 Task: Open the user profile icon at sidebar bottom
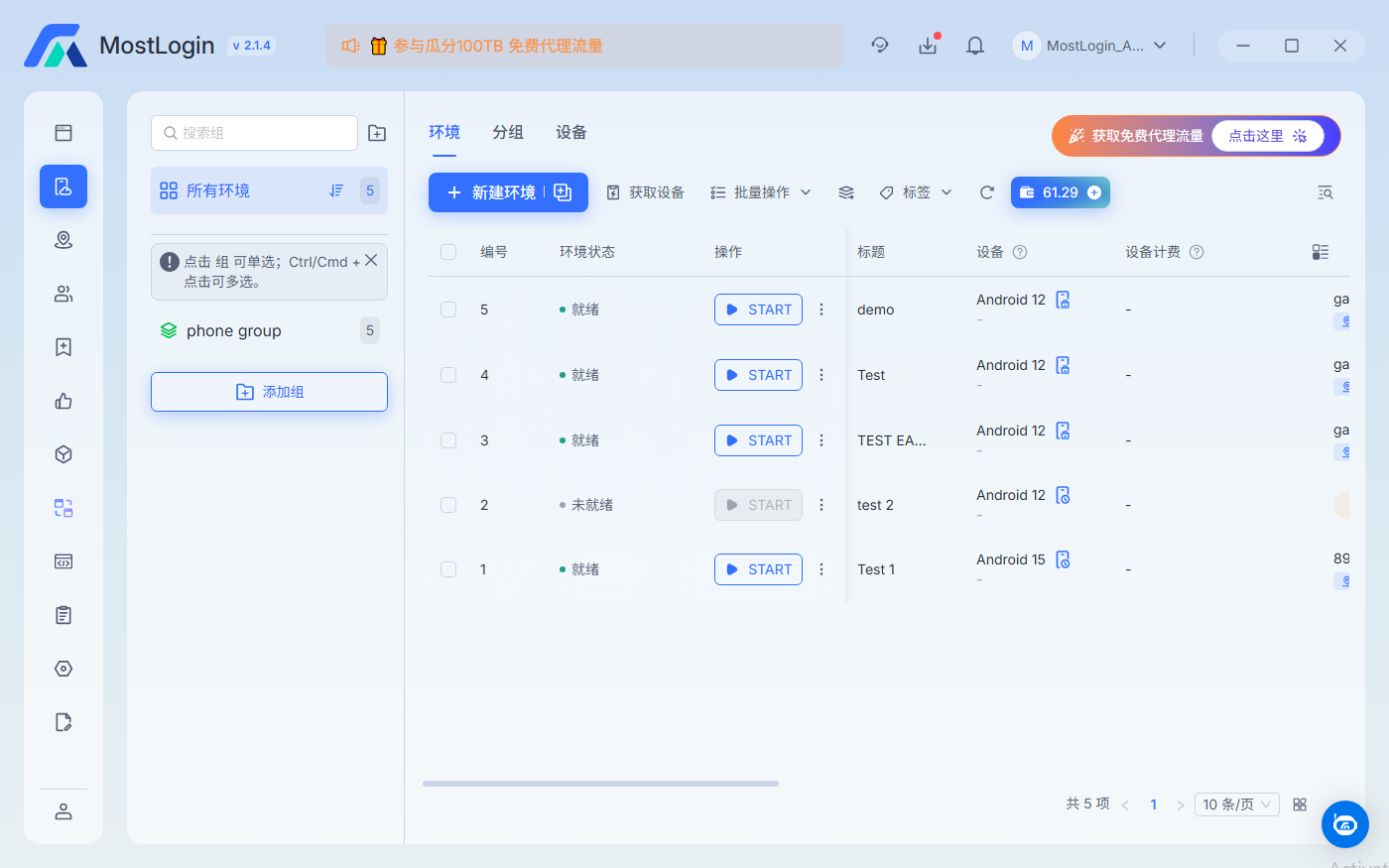(63, 811)
